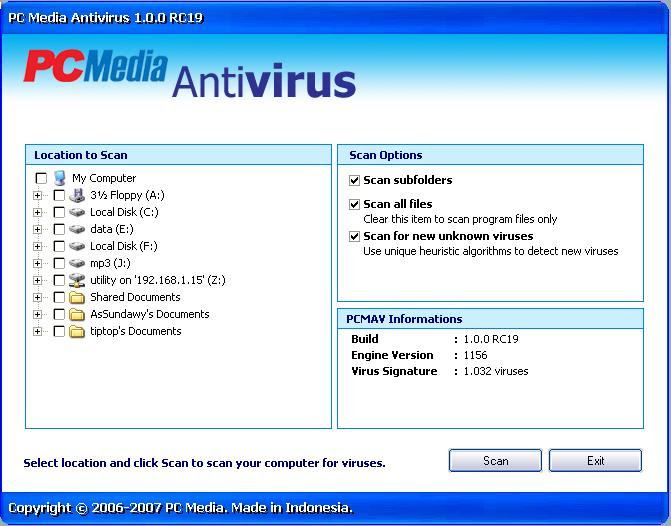Select the 3½ Floppy (A:) label

pos(127,195)
